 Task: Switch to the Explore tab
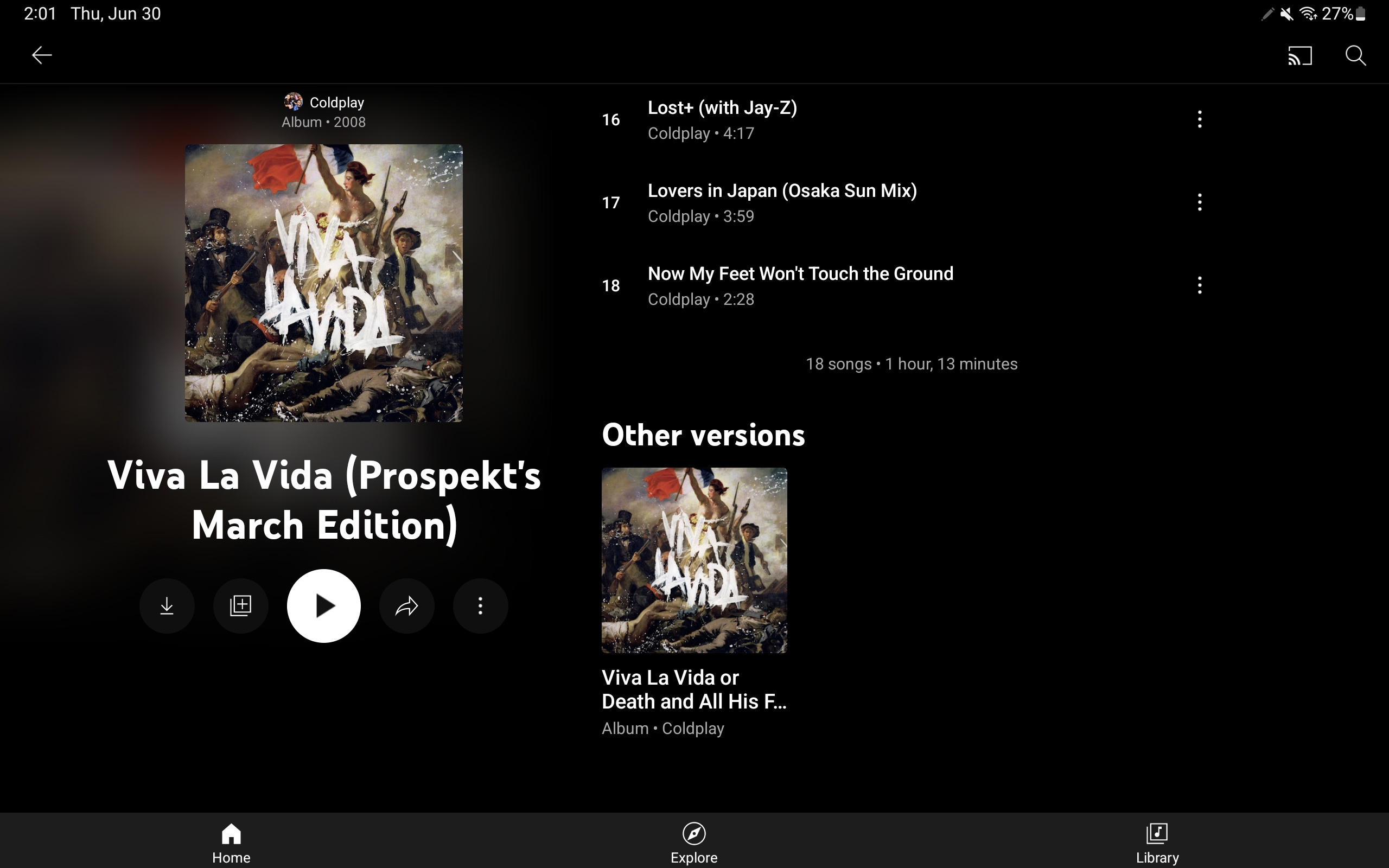tap(694, 843)
